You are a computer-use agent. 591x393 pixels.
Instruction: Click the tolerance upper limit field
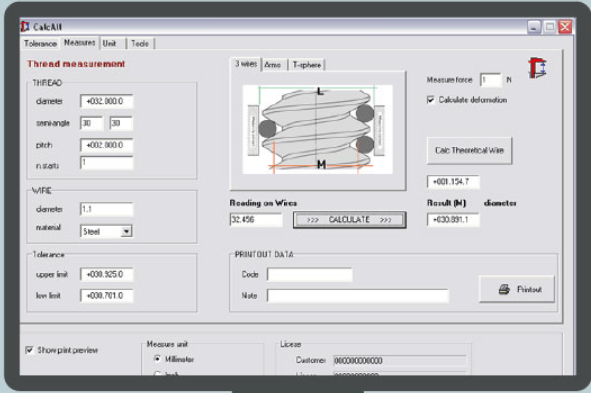(x=107, y=274)
